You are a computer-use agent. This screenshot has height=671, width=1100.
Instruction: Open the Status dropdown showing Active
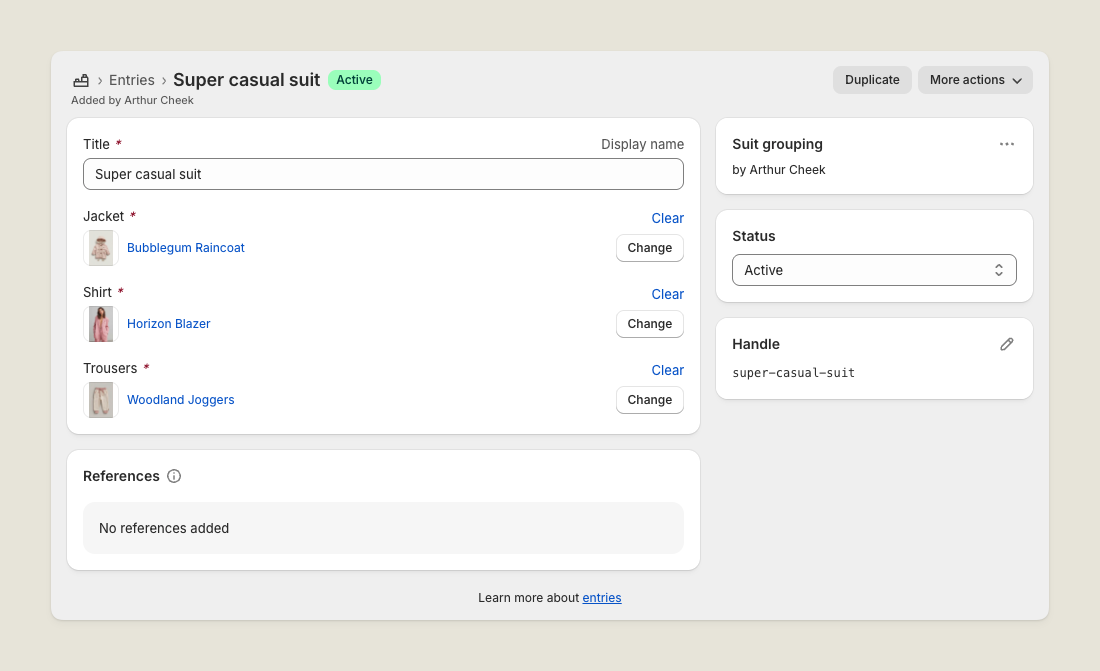(874, 270)
